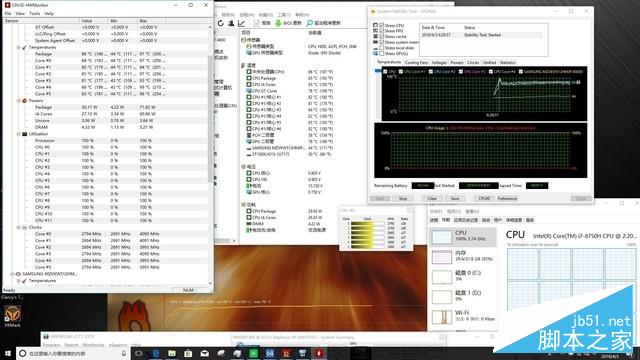
Task: Click the CPU Package sensor icon in AIDA64 temperature list
Action: coord(249,78)
